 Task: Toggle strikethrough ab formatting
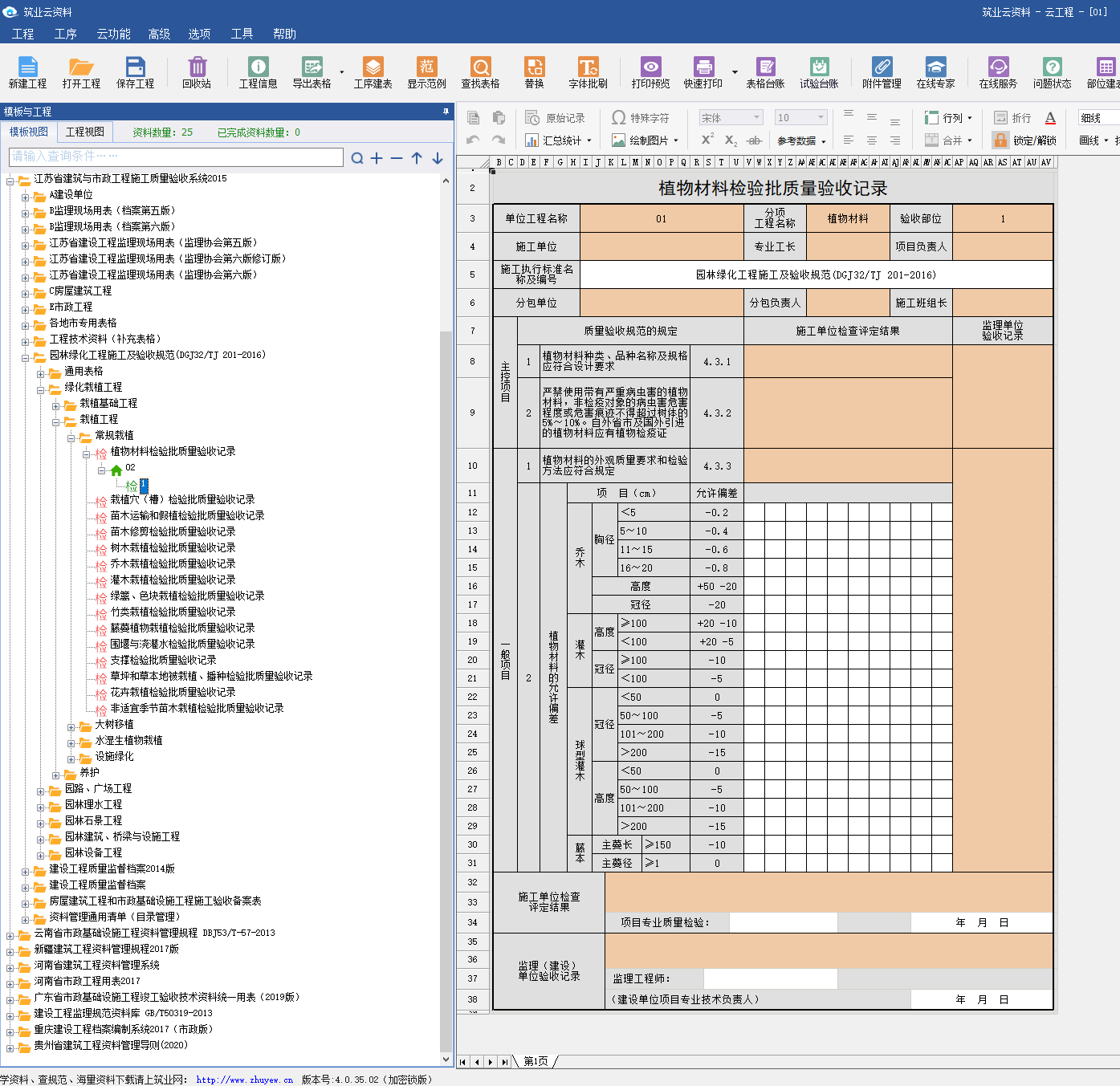[753, 140]
